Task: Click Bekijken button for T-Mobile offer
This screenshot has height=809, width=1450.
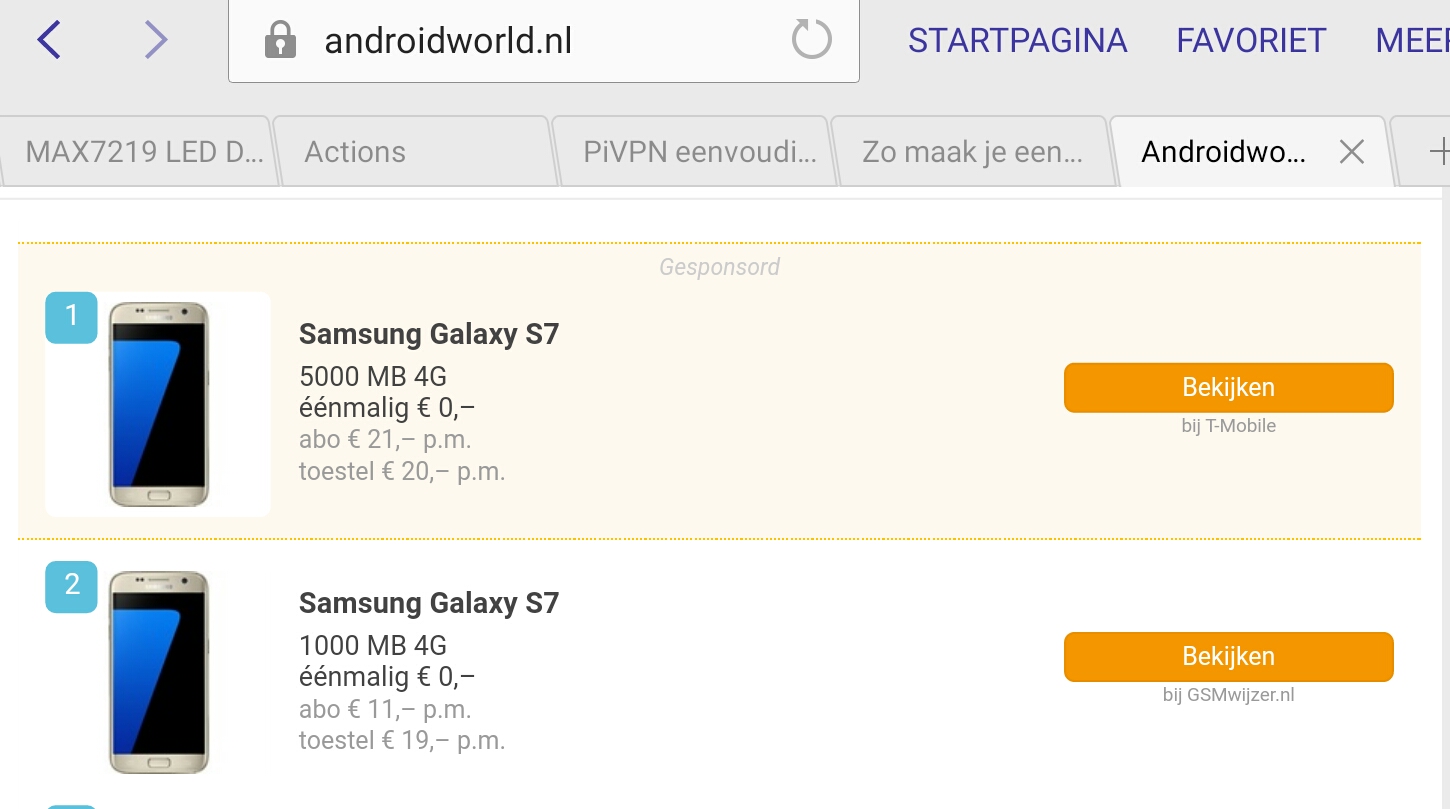Action: pyautogui.click(x=1228, y=387)
